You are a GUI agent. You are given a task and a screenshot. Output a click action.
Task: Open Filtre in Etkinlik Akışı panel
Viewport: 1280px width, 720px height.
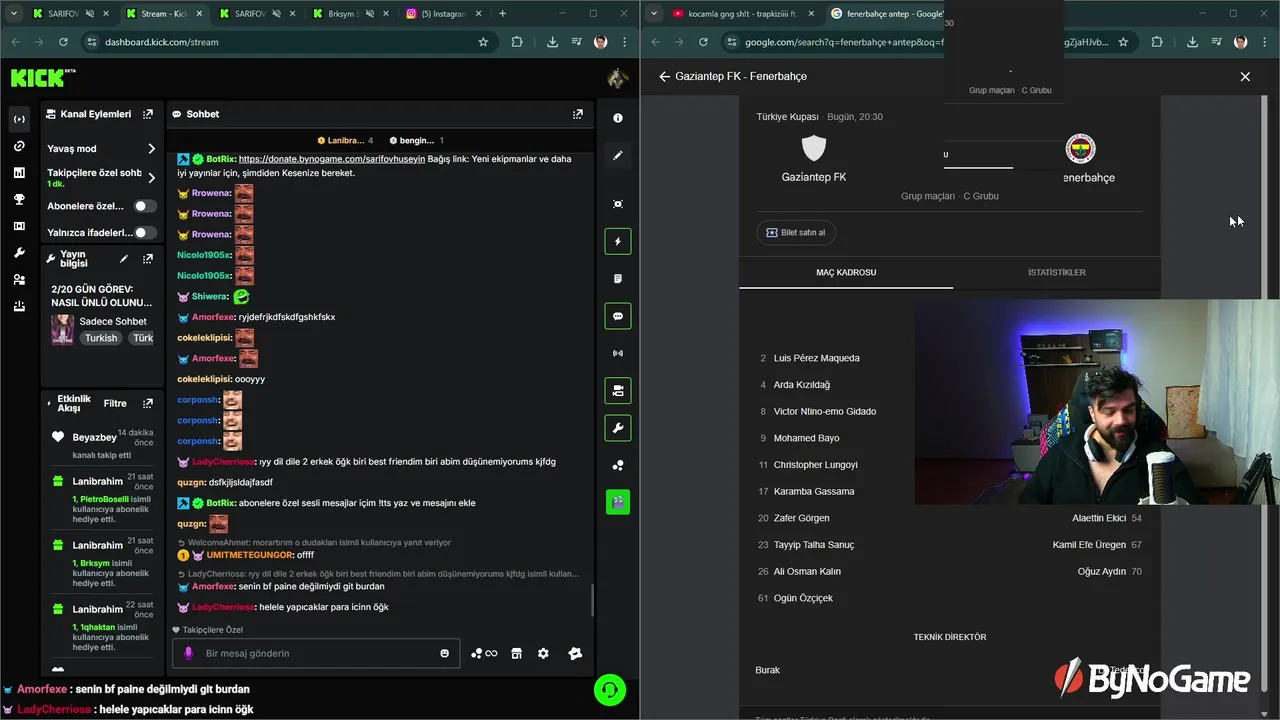[x=115, y=403]
